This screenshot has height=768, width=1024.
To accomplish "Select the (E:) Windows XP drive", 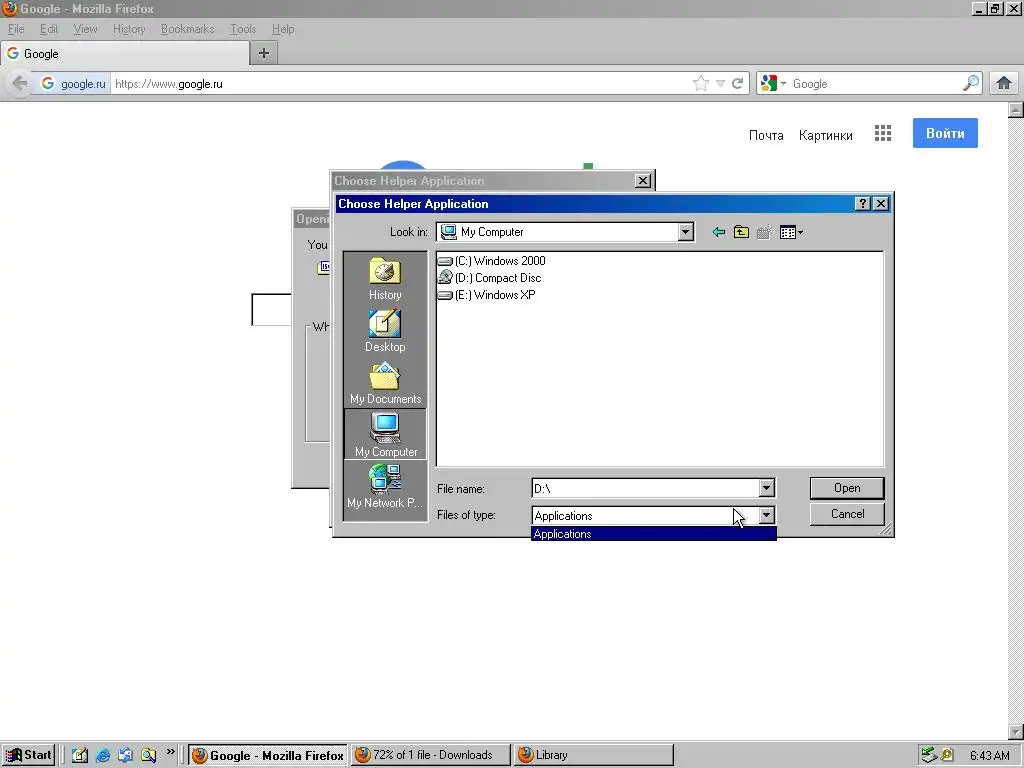I will pyautogui.click(x=487, y=295).
